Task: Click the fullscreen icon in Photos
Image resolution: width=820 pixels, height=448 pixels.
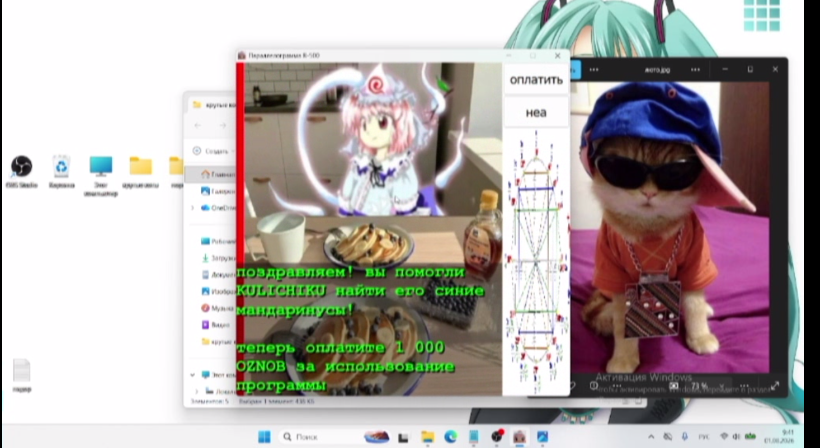Action: pos(775,386)
